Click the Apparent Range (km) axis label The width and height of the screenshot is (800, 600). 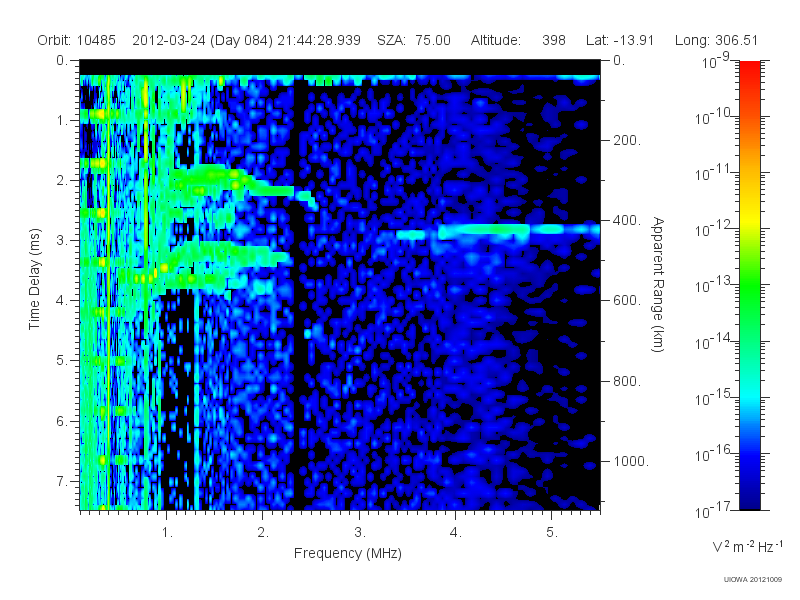tap(659, 285)
